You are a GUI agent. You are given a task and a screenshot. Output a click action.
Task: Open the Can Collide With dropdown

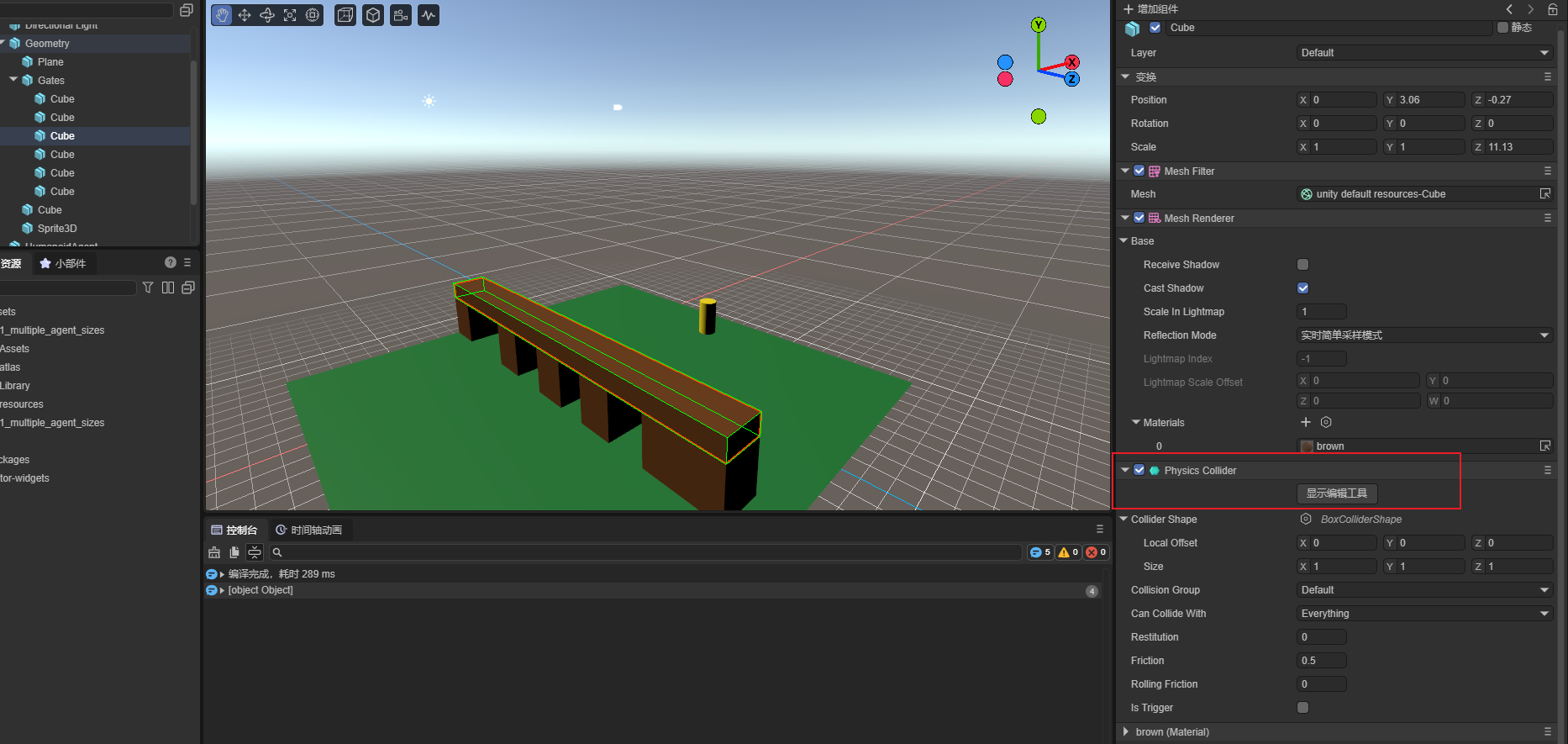point(1424,614)
